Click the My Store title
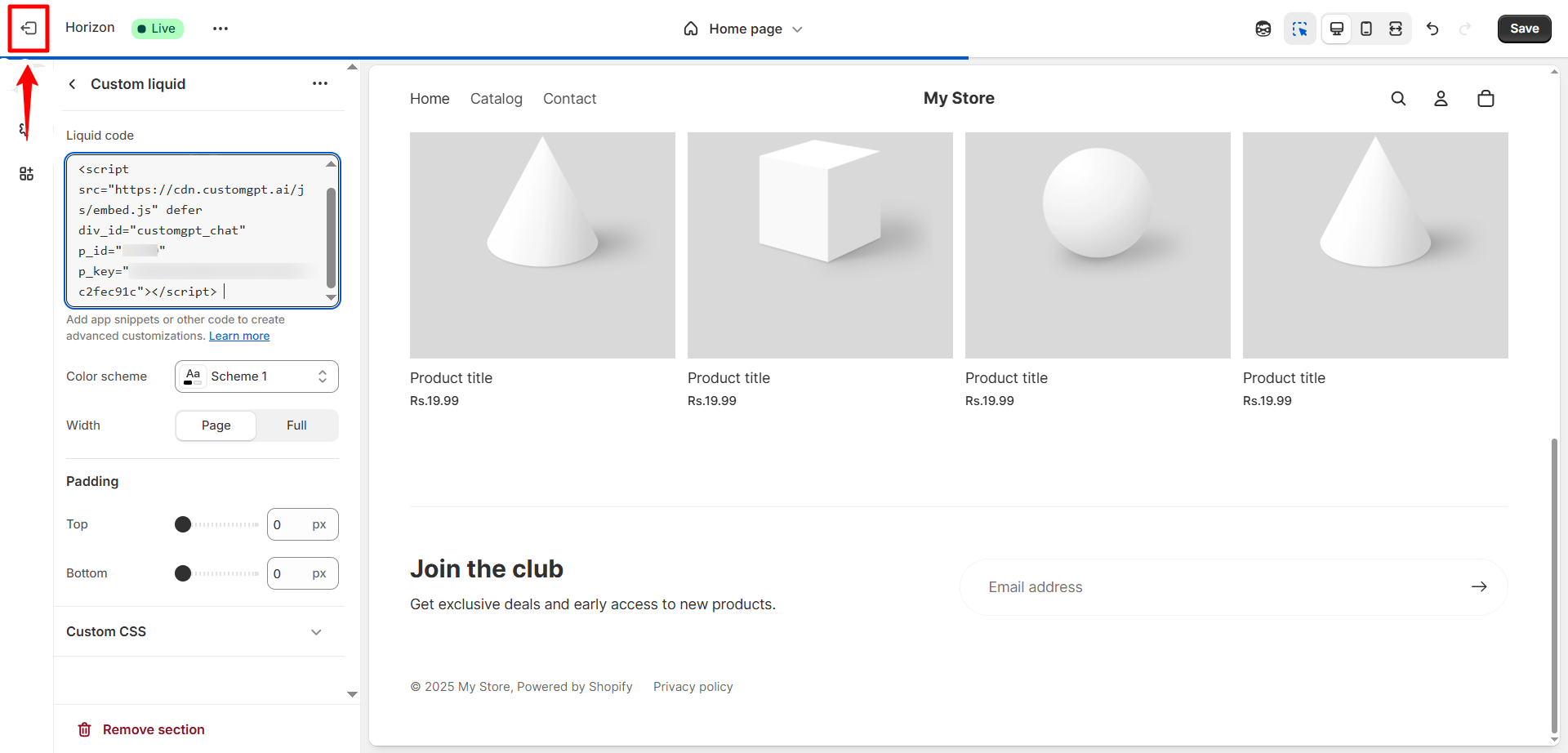The image size is (1568, 753). point(959,98)
